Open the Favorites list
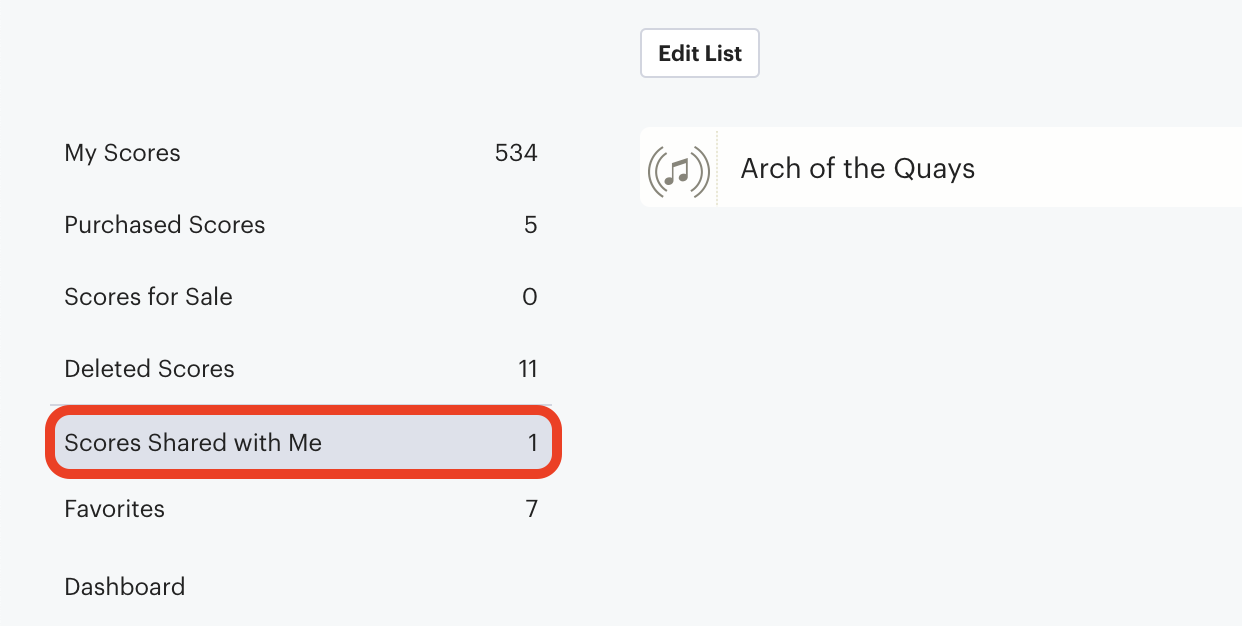The height and width of the screenshot is (626, 1242). [x=300, y=509]
